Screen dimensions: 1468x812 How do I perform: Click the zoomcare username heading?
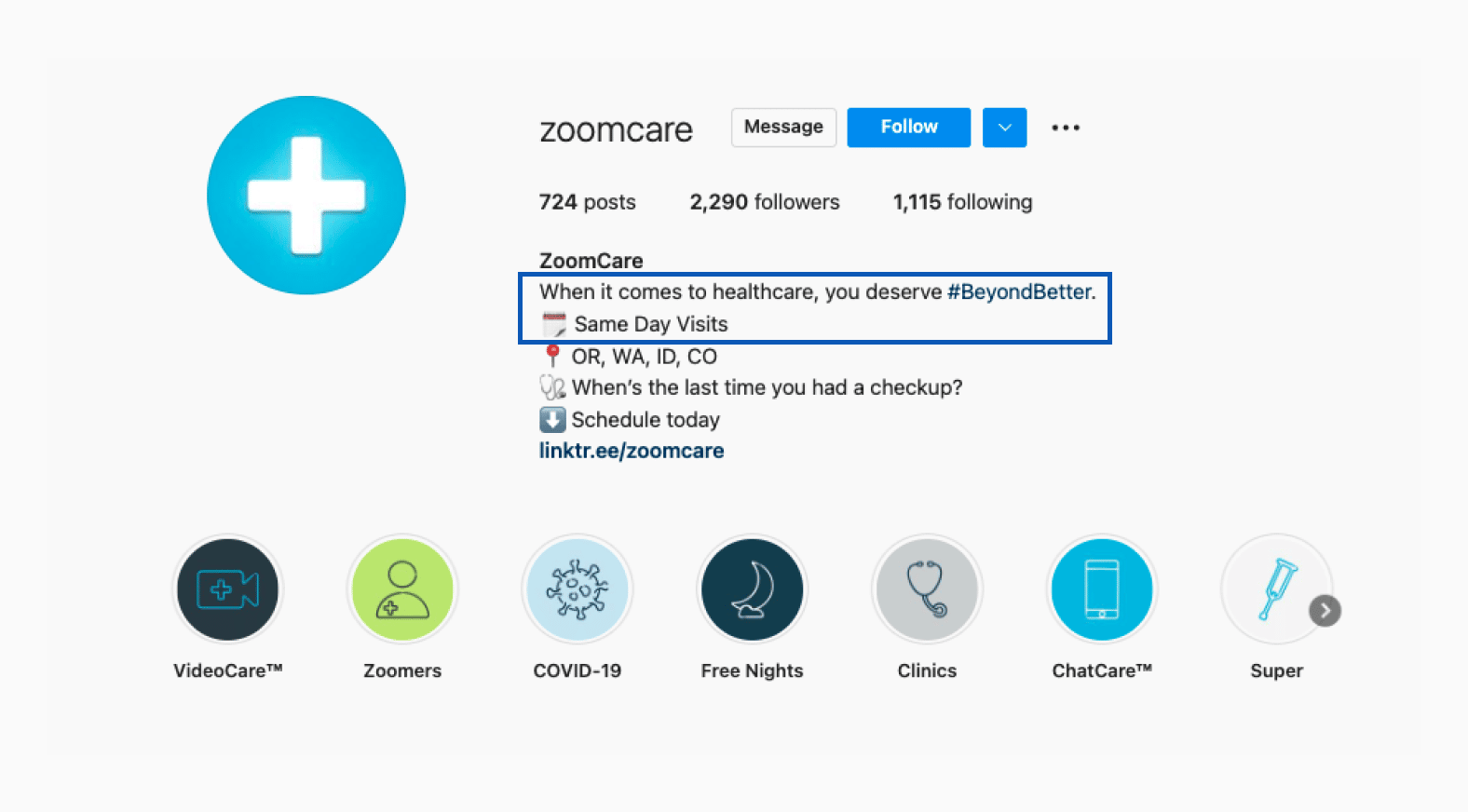click(x=617, y=130)
